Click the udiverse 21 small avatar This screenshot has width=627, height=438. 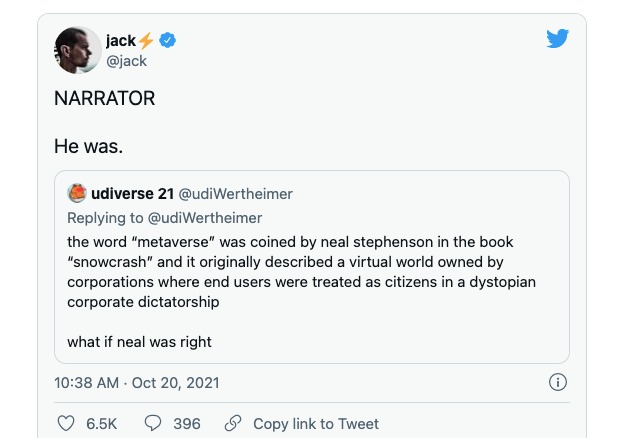[77, 193]
